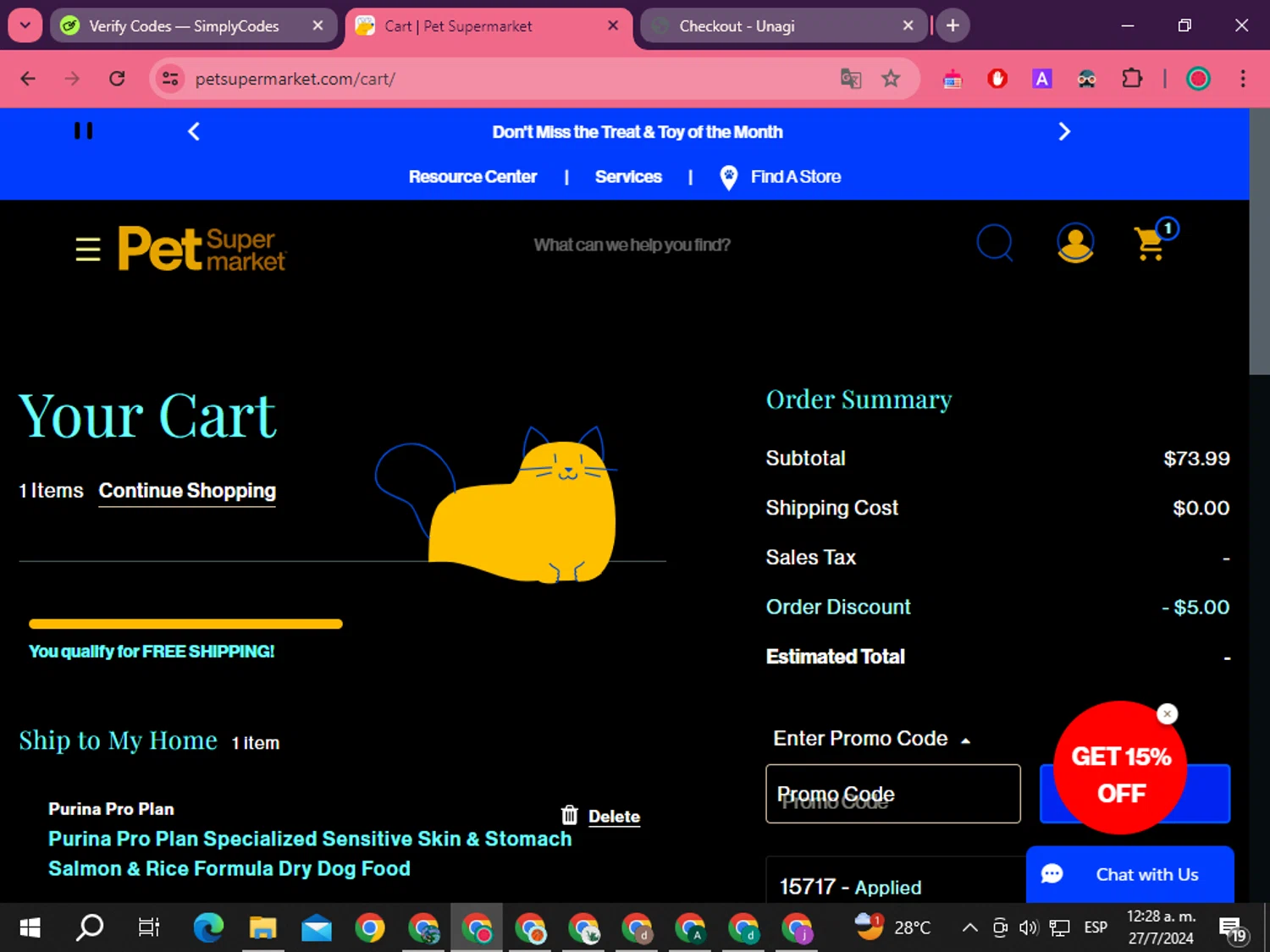Screen dimensions: 1270x952
Task: Open the ESP language indicator
Action: pos(1096,927)
